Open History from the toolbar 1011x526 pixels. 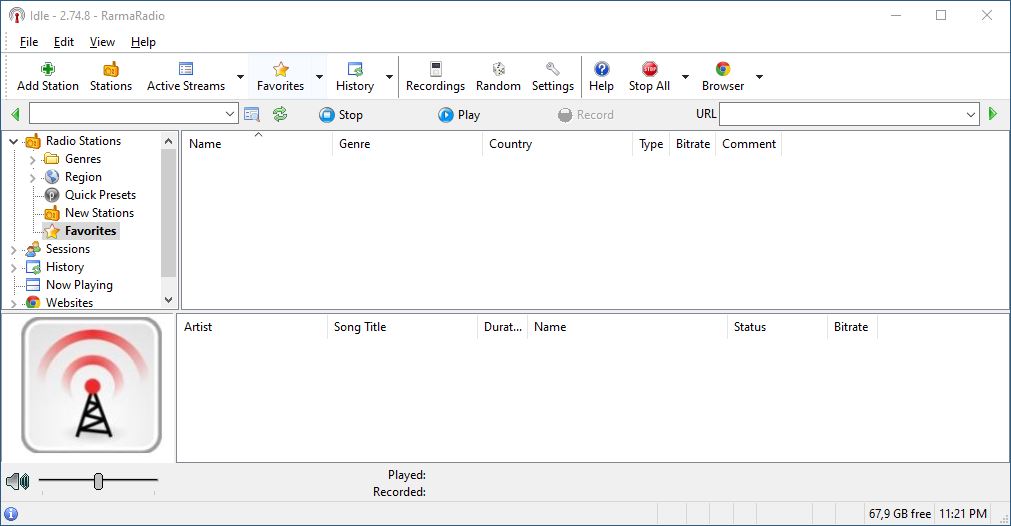(355, 77)
